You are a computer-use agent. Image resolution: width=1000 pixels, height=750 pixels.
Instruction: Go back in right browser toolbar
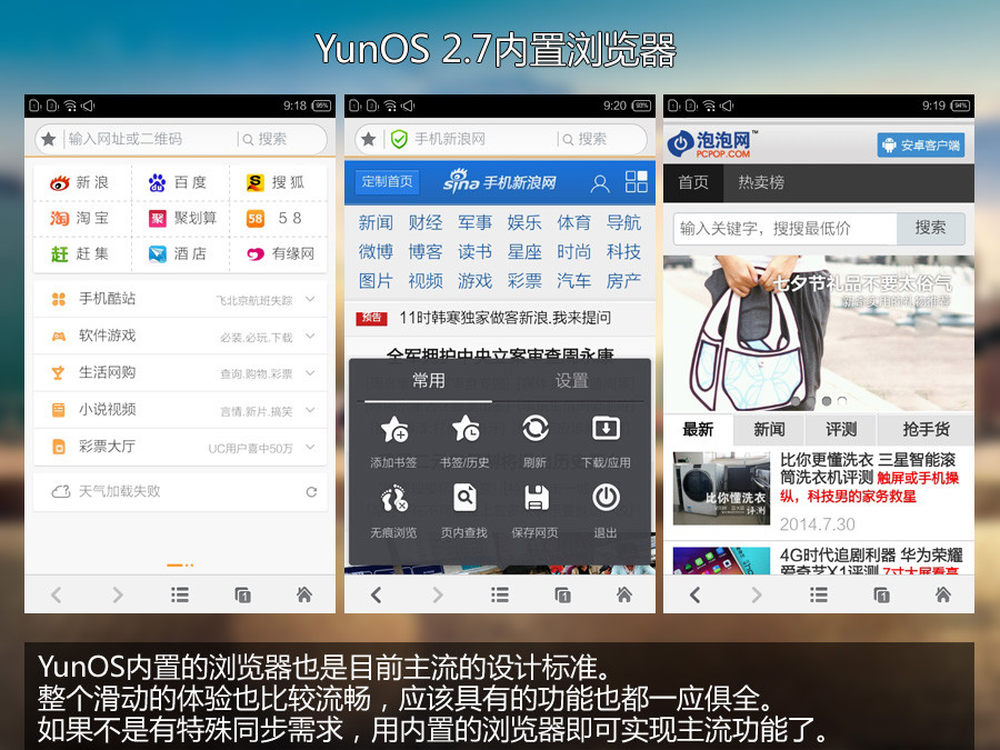695,595
